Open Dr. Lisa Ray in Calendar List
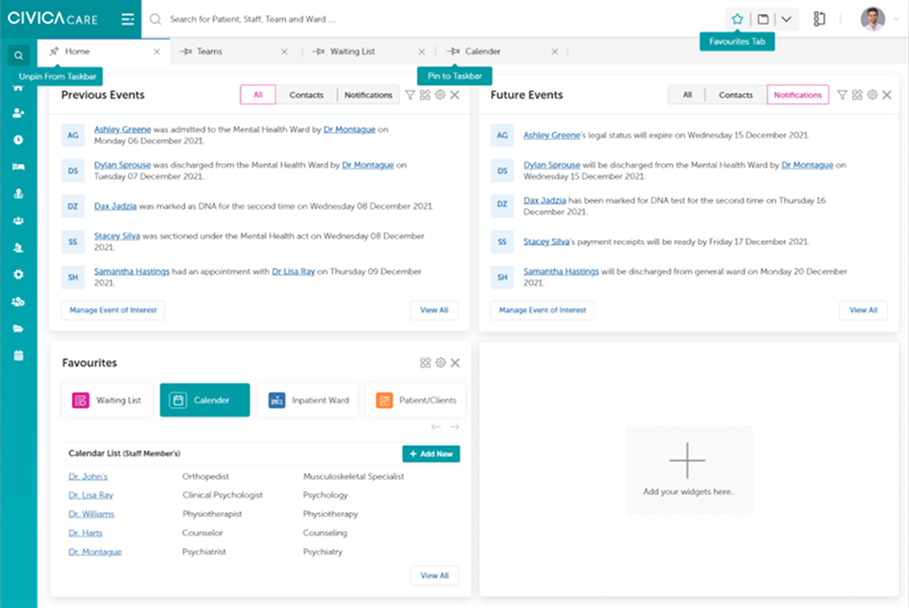 (91, 495)
